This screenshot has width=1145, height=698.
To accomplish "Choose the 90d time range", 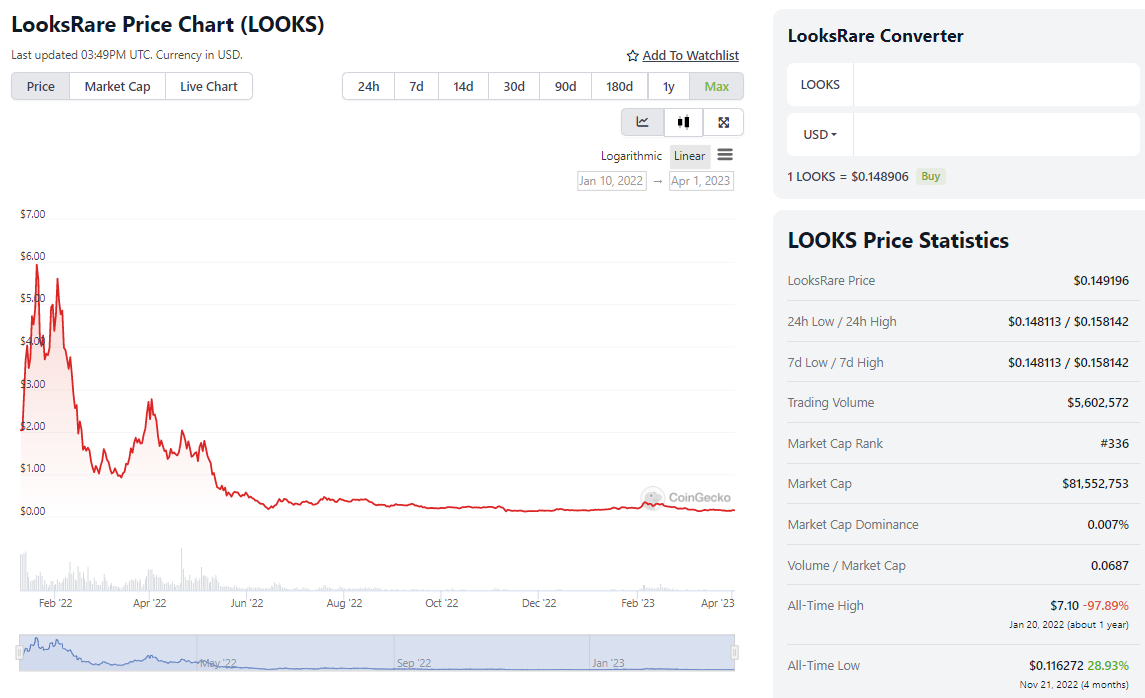I will (x=565, y=86).
